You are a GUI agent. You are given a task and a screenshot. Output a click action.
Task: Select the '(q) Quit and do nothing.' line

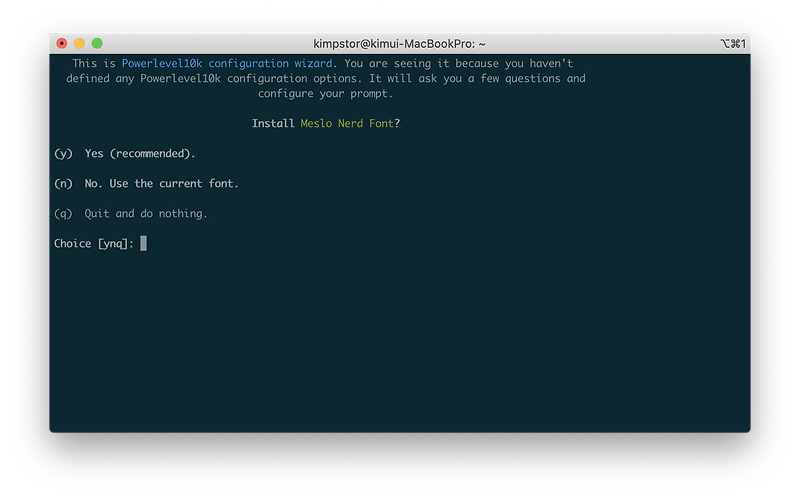[x=131, y=214]
